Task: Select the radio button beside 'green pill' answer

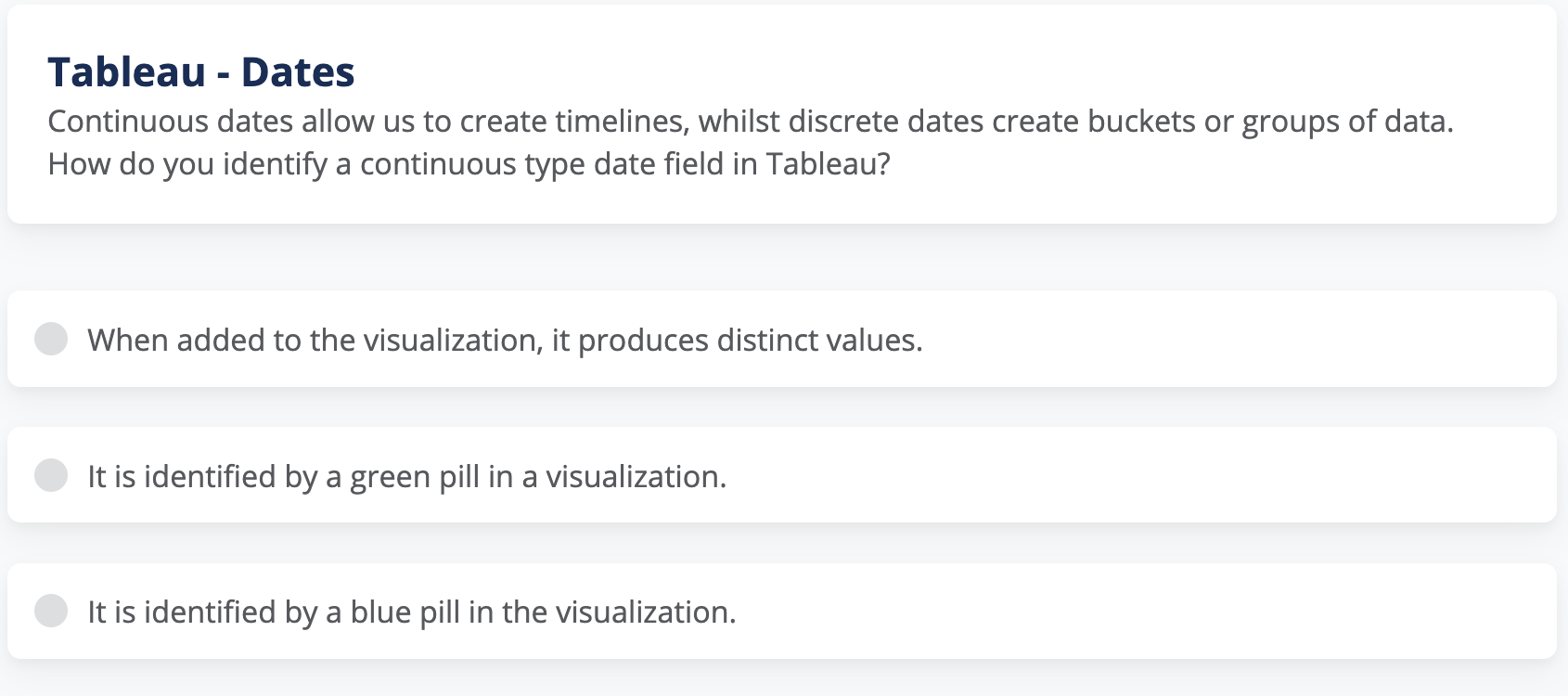Action: 51,474
